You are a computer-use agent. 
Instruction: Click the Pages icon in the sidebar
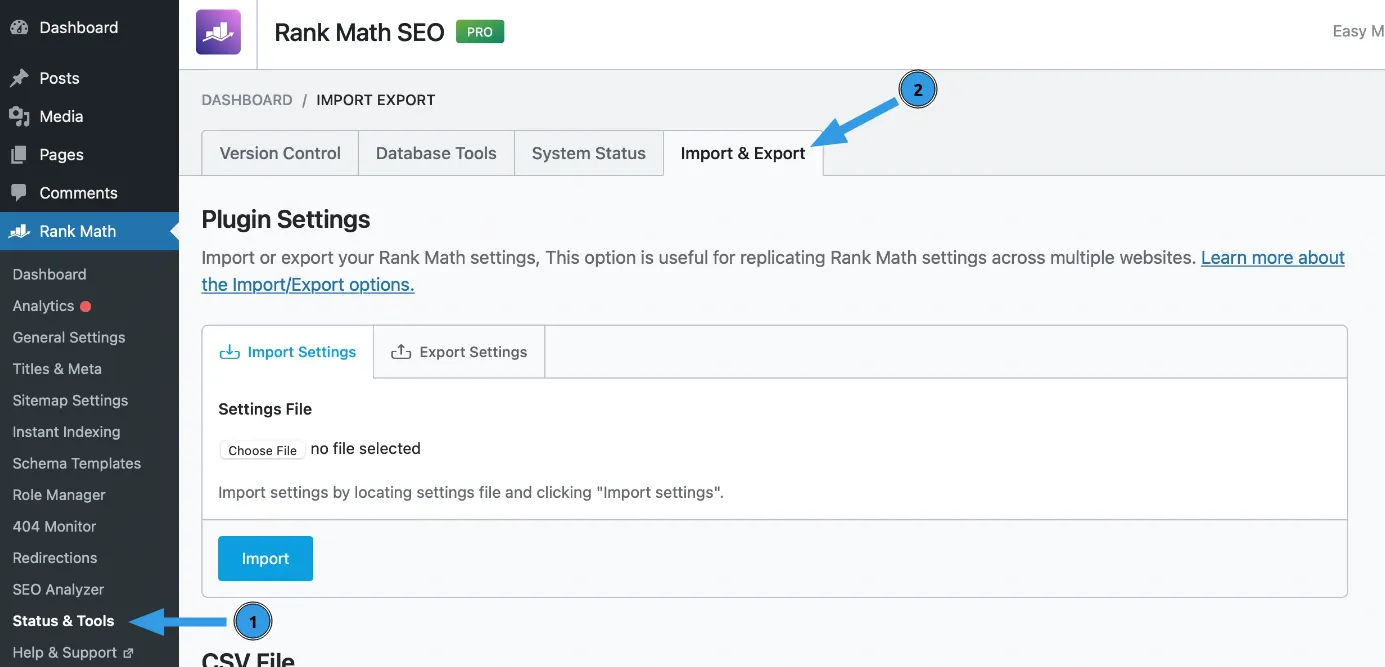pos(19,155)
